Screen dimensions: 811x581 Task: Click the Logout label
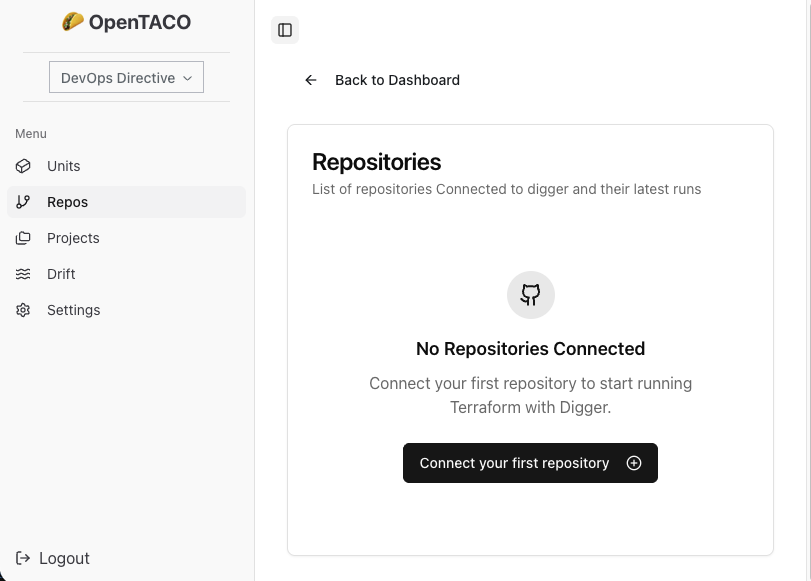tap(65, 558)
